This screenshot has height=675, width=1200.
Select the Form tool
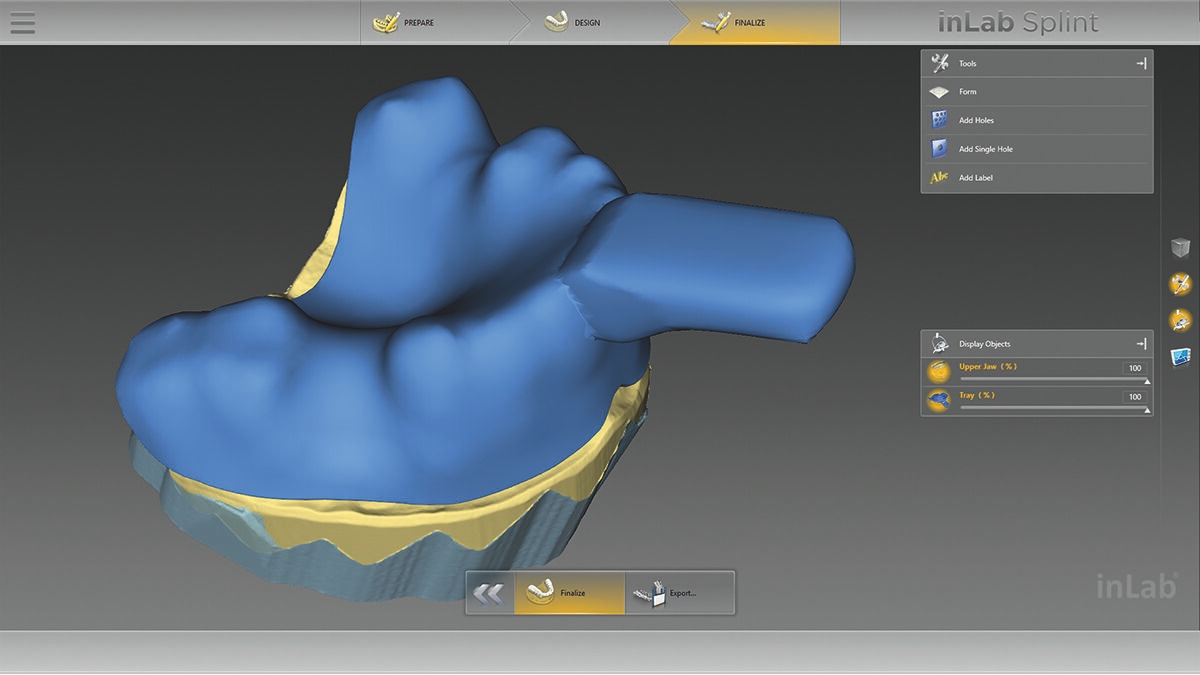click(1037, 92)
